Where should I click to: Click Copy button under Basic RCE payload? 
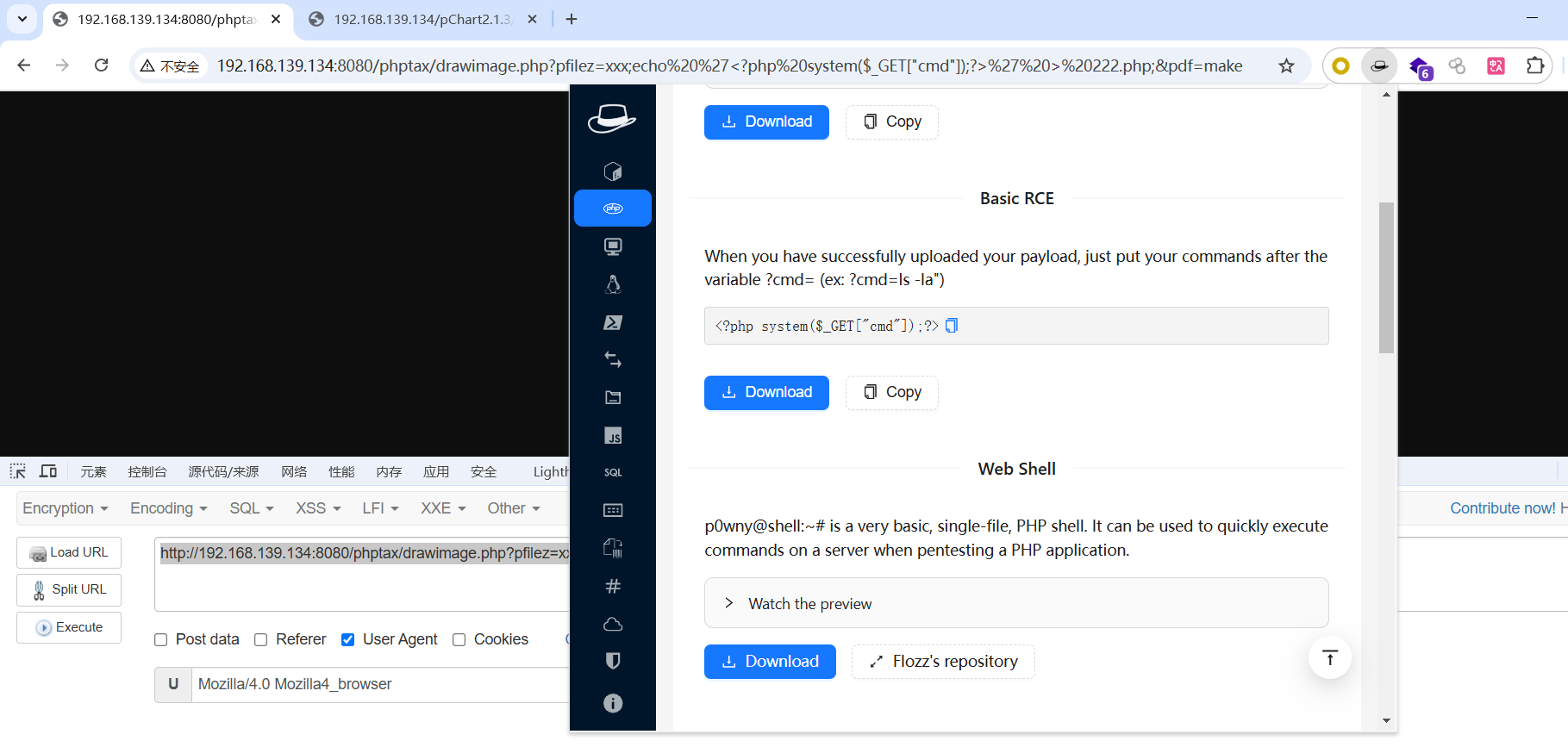tap(892, 392)
